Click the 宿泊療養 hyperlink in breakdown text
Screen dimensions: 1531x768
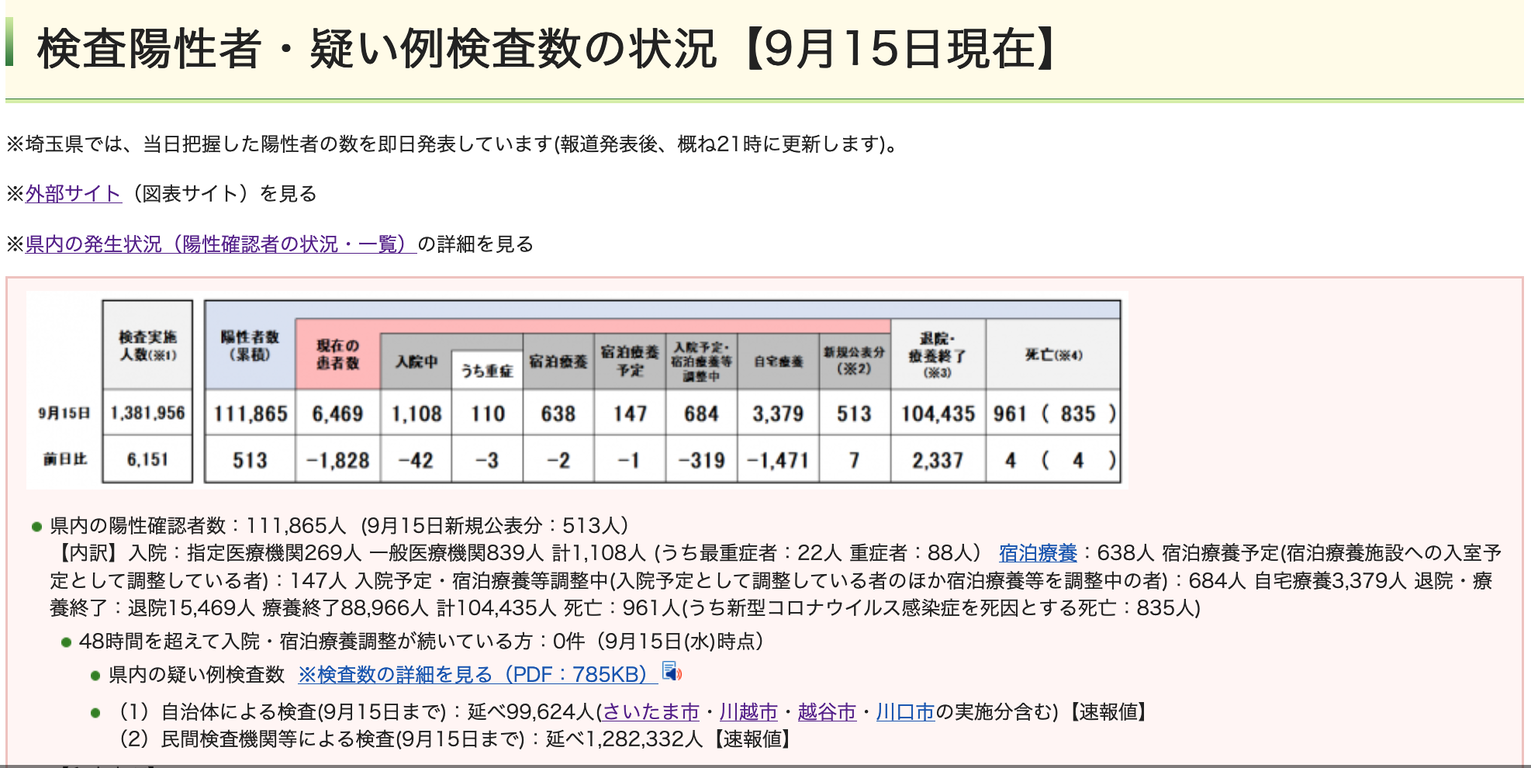(1038, 552)
